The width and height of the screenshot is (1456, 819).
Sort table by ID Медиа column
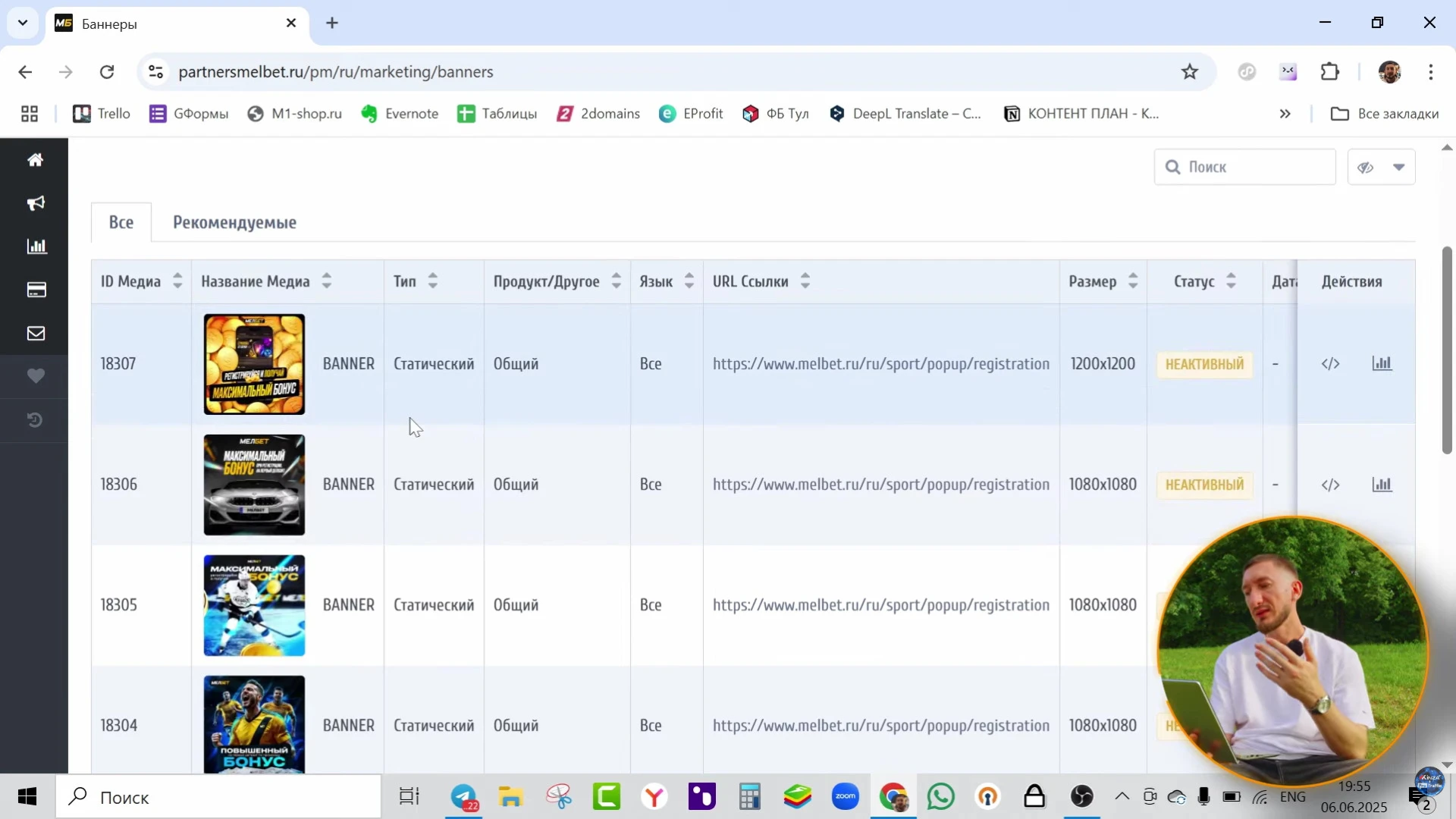[x=177, y=281]
